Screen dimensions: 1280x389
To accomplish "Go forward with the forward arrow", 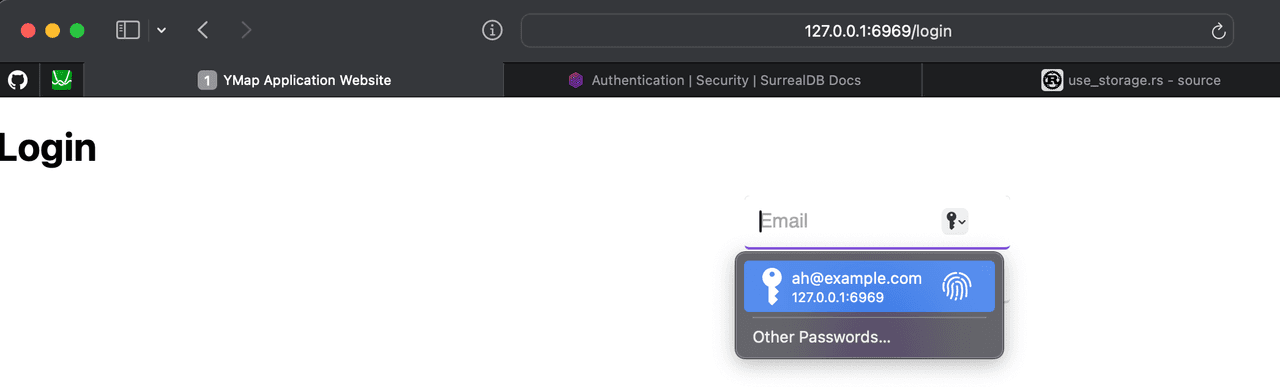I will pos(246,31).
